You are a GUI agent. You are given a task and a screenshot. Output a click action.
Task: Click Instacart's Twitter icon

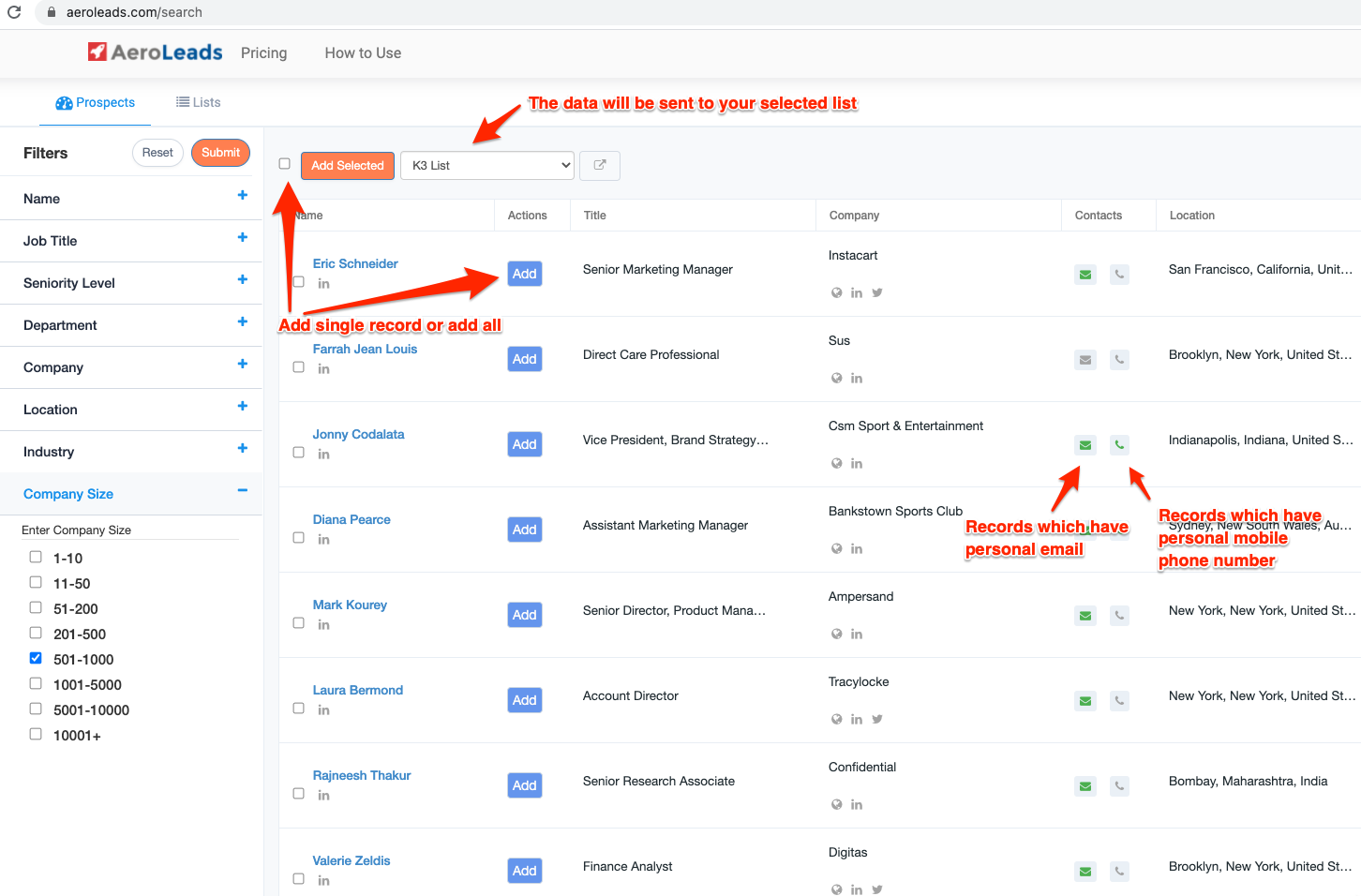click(x=877, y=292)
